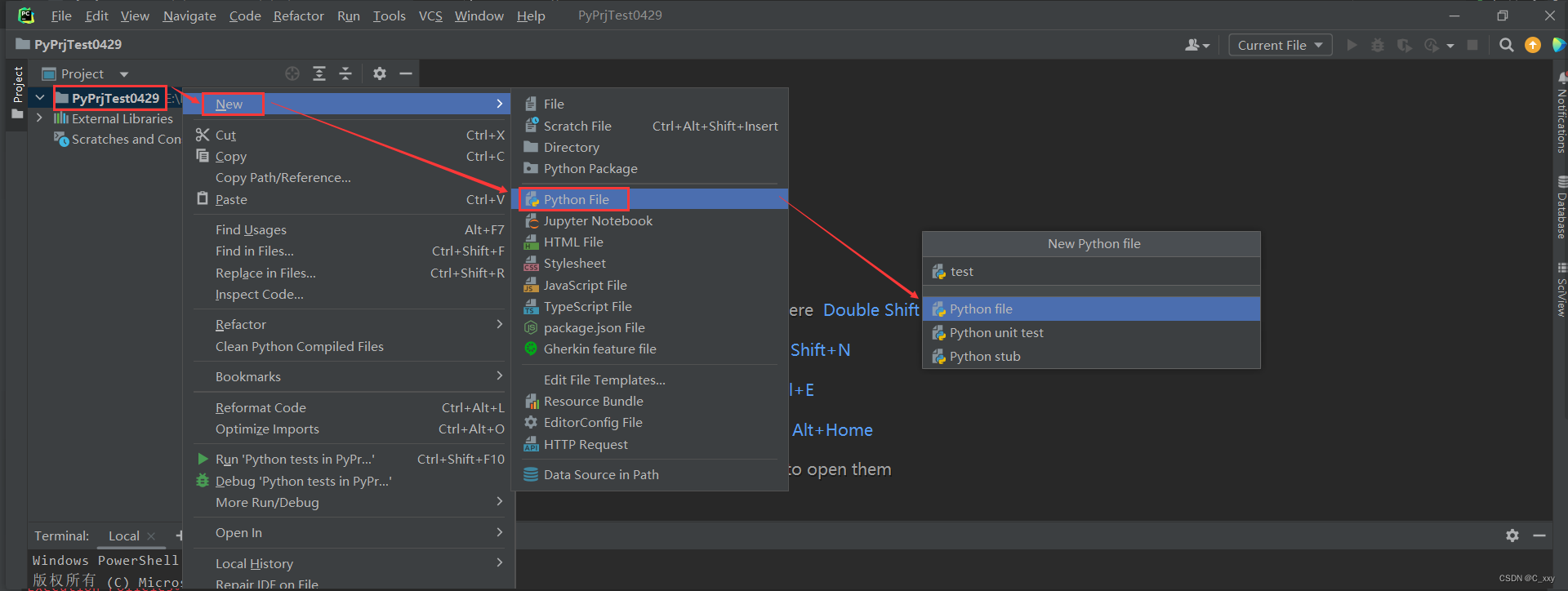Open the SciView side panel
Viewport: 1568px width, 591px height.
[x=1561, y=290]
